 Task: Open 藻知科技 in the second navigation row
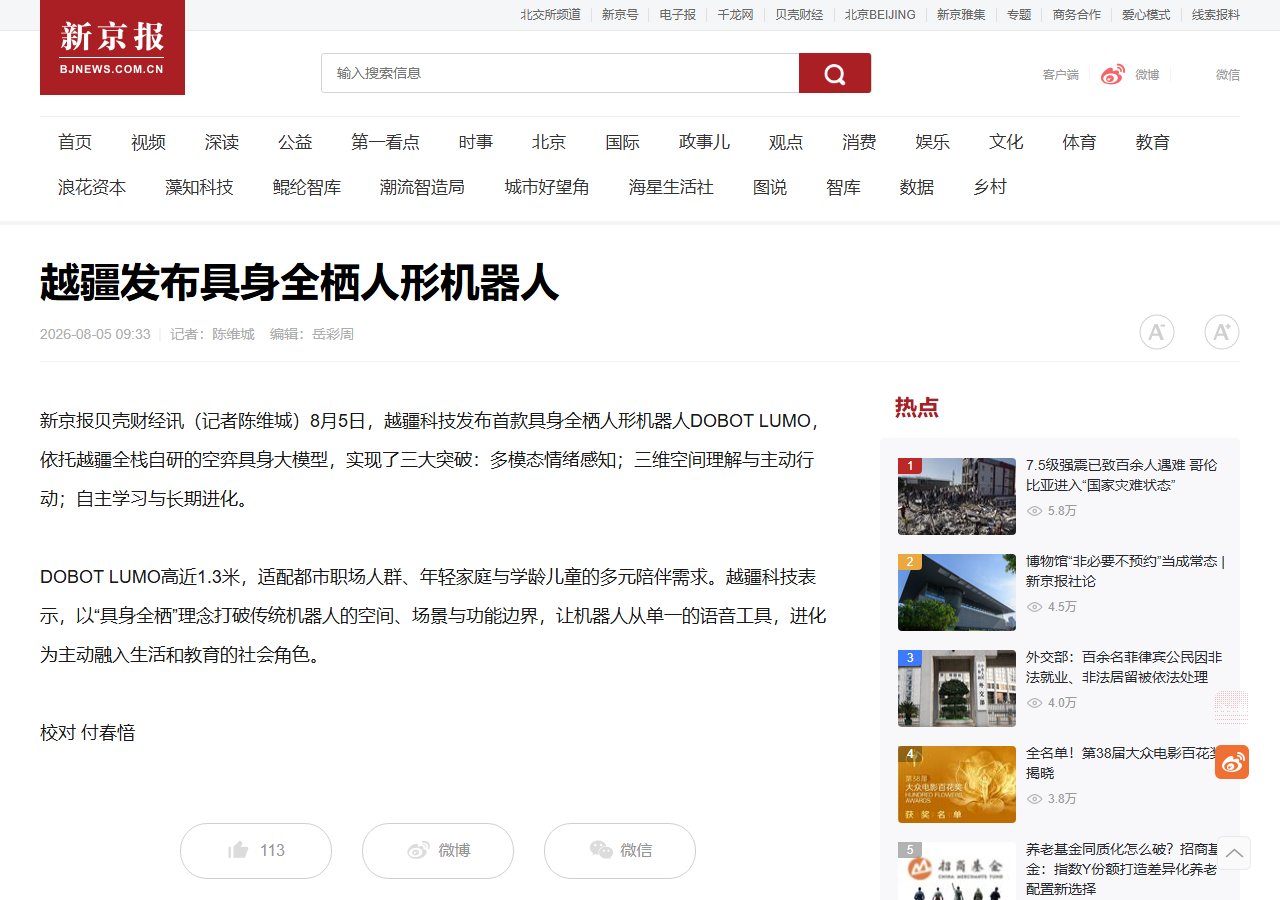[x=199, y=187]
